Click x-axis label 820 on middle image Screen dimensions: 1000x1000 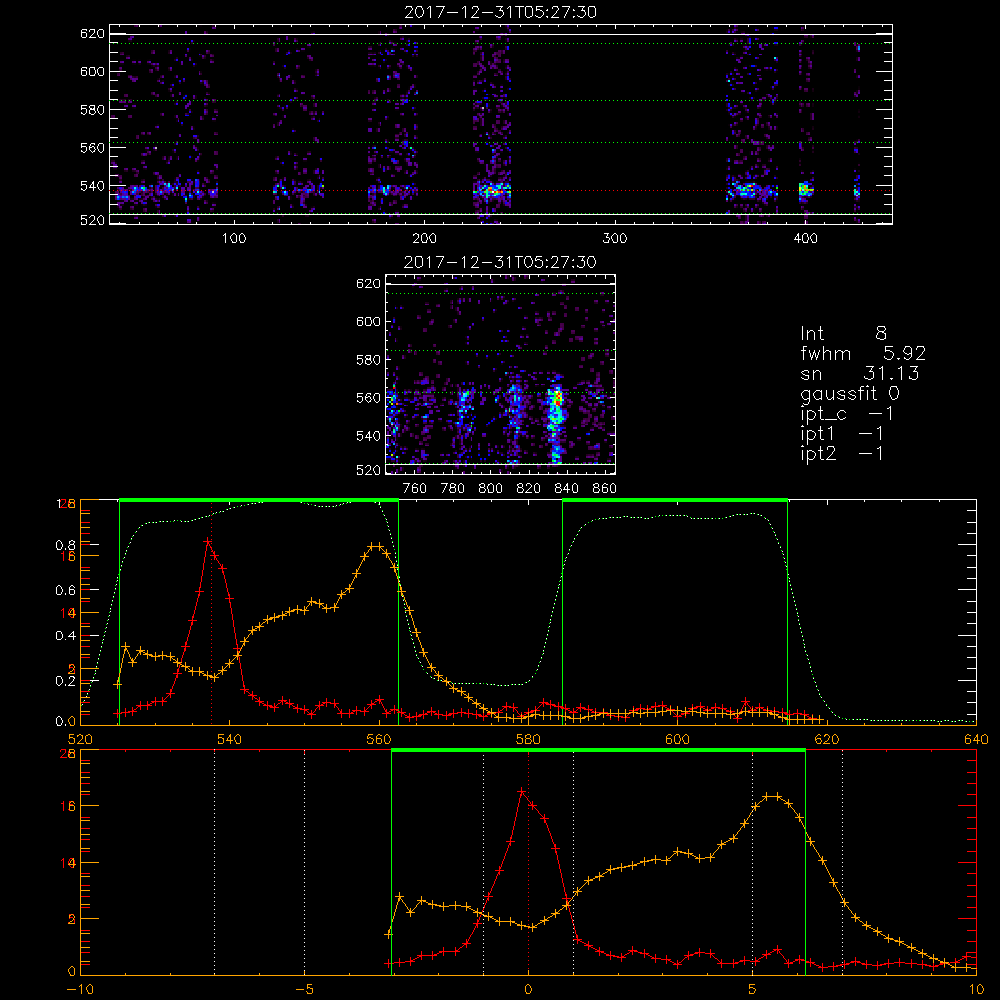pos(529,489)
